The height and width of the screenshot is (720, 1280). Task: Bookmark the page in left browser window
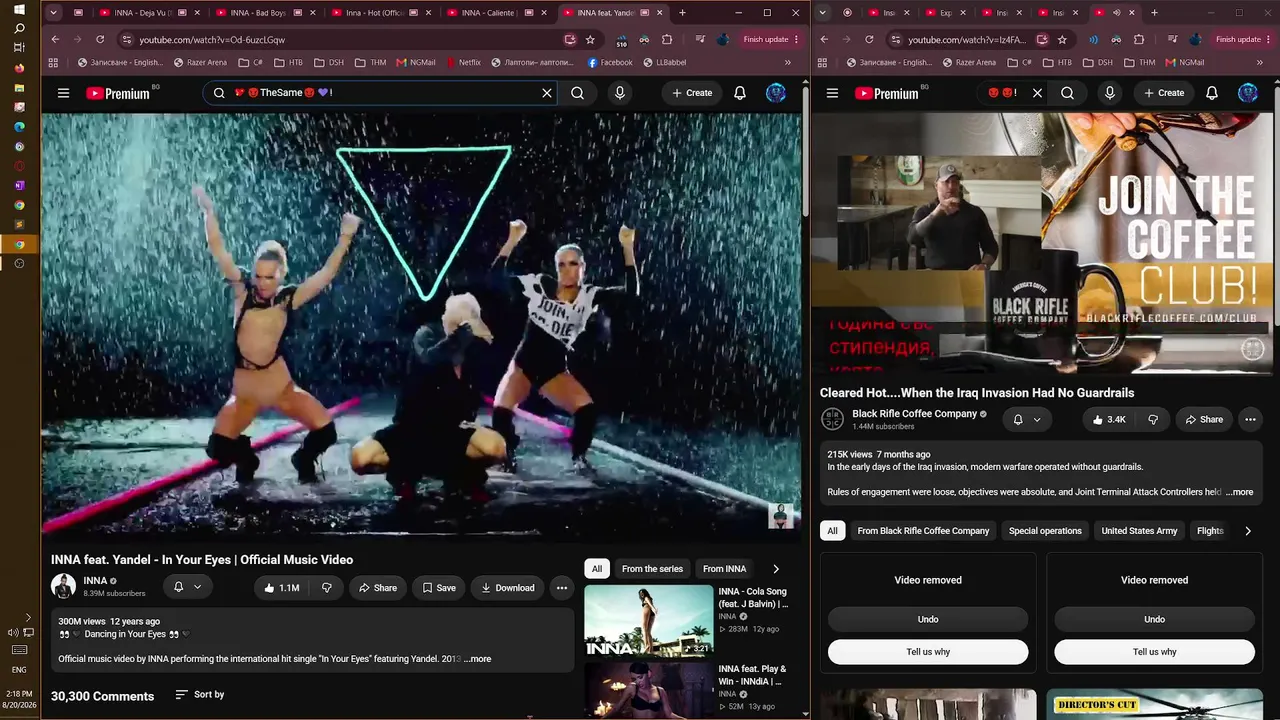[590, 40]
